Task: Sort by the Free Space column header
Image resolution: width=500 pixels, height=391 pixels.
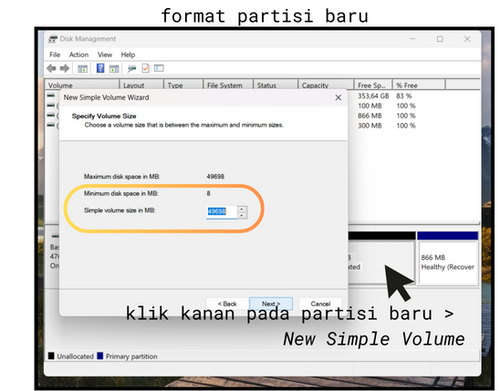Action: click(373, 85)
